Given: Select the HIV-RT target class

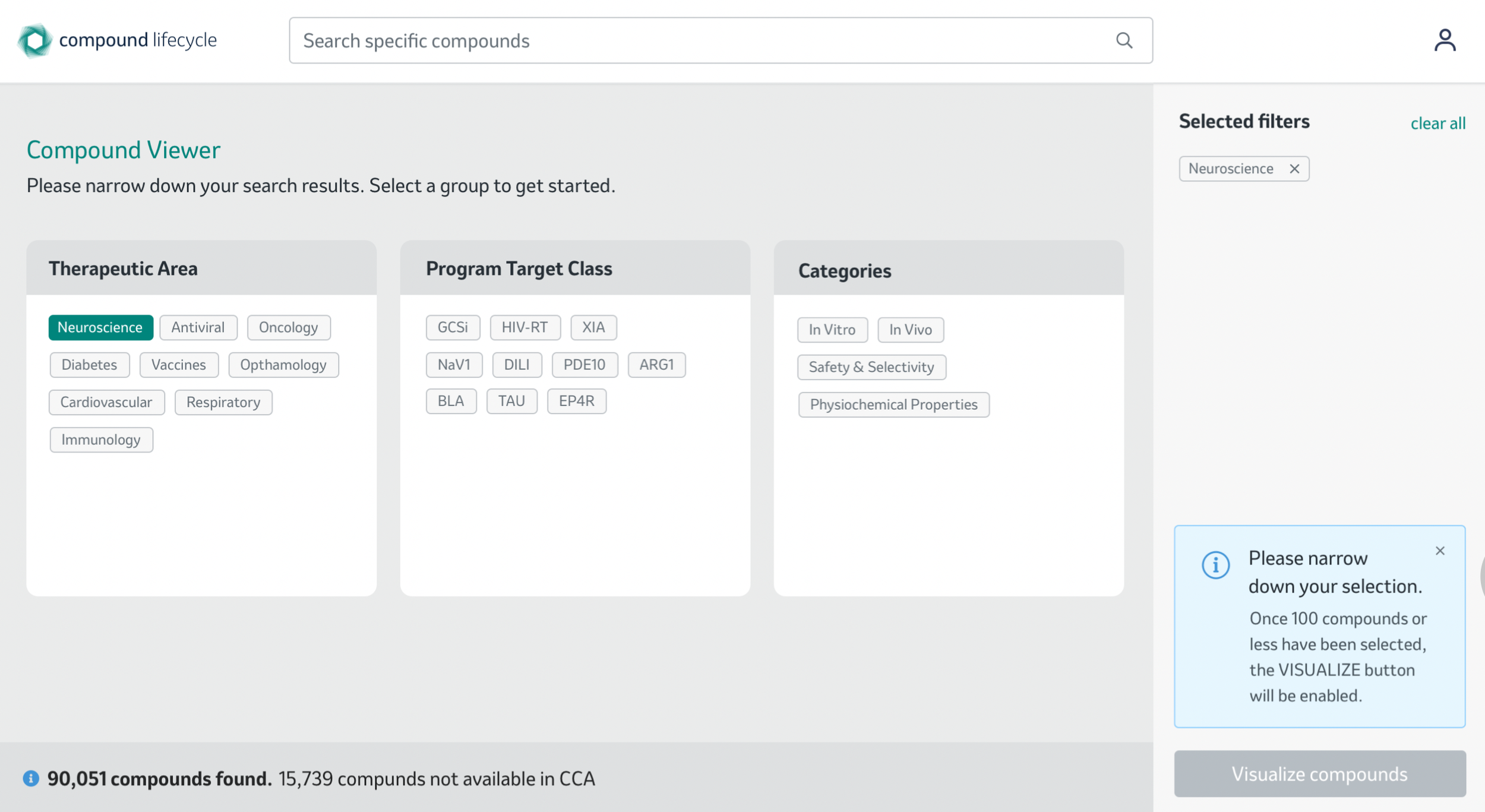Looking at the screenshot, I should (525, 327).
